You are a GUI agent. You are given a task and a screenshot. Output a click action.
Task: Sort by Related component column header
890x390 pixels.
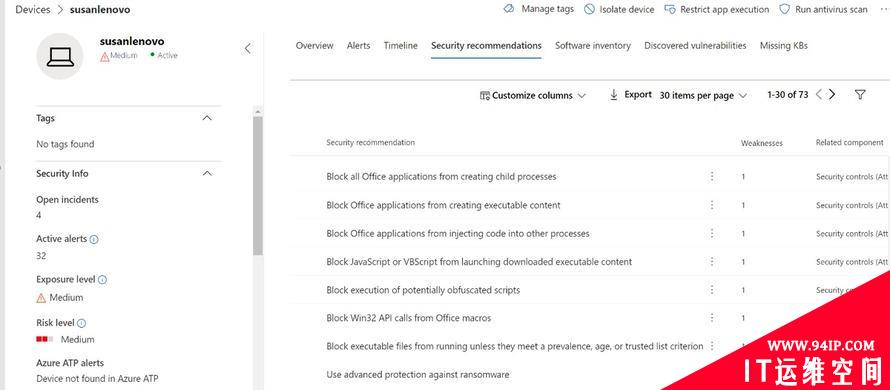[850, 142]
